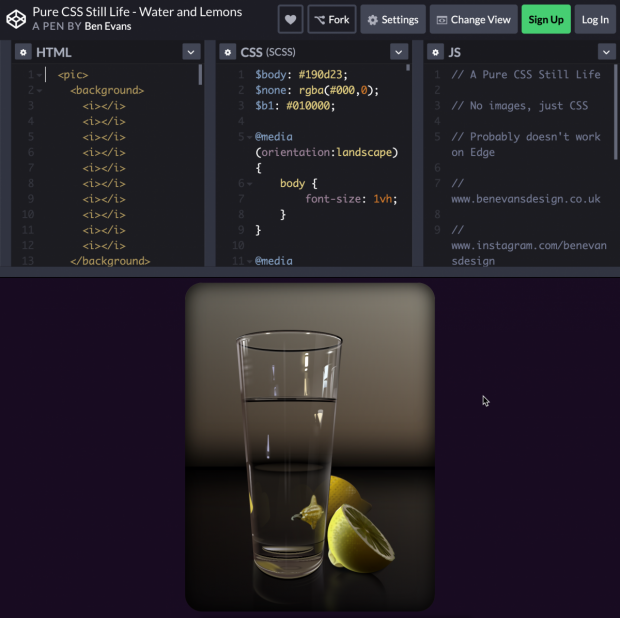Click the 'www.instagram.com/benevan' comment line
This screenshot has height=618, width=620.
pyautogui.click(x=529, y=246)
